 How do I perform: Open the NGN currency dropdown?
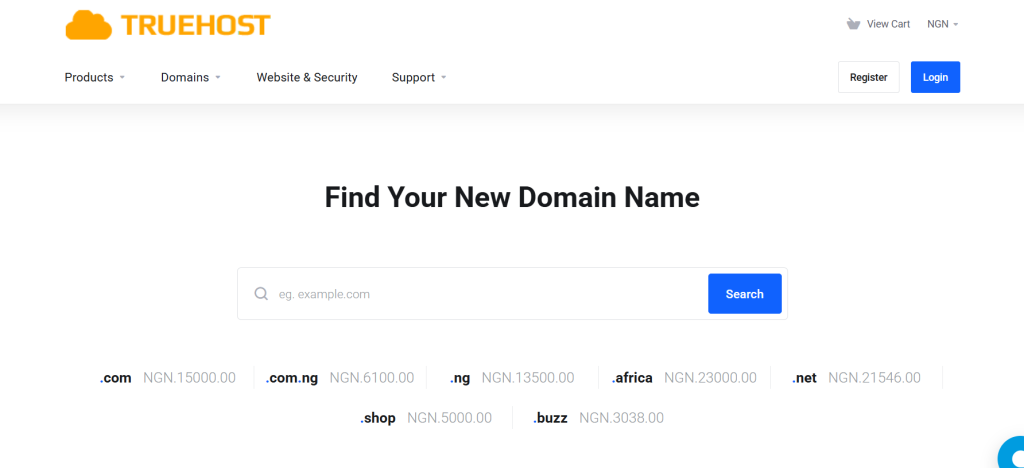tap(942, 24)
